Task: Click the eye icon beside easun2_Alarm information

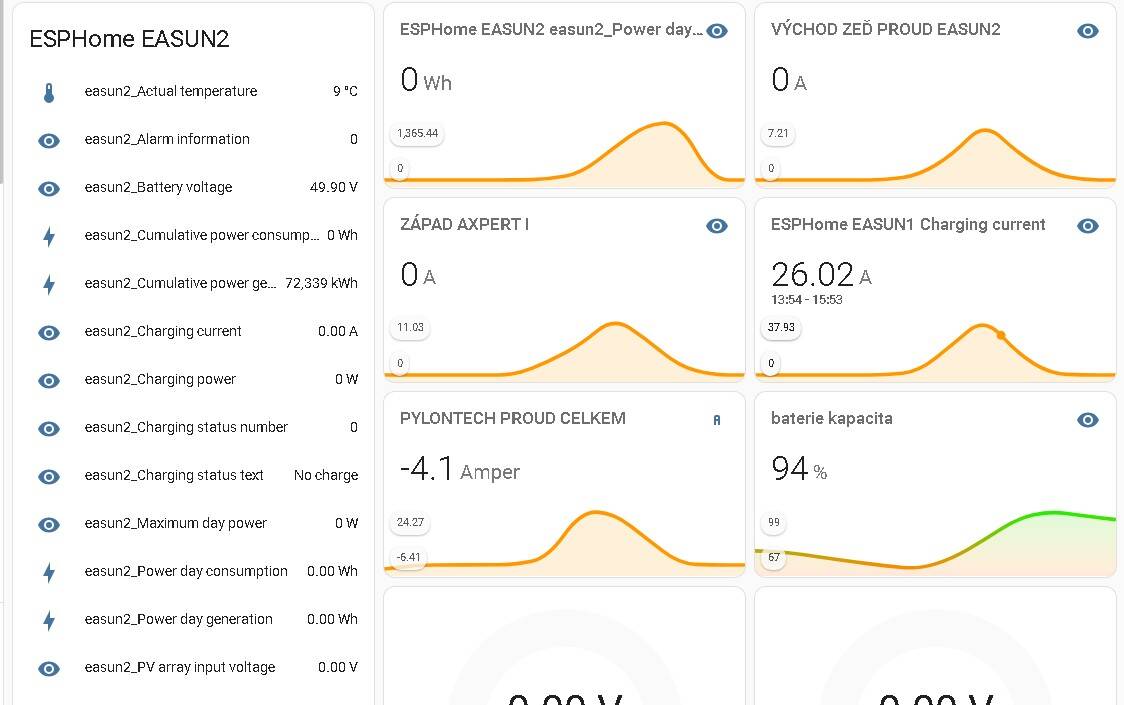Action: [49, 141]
